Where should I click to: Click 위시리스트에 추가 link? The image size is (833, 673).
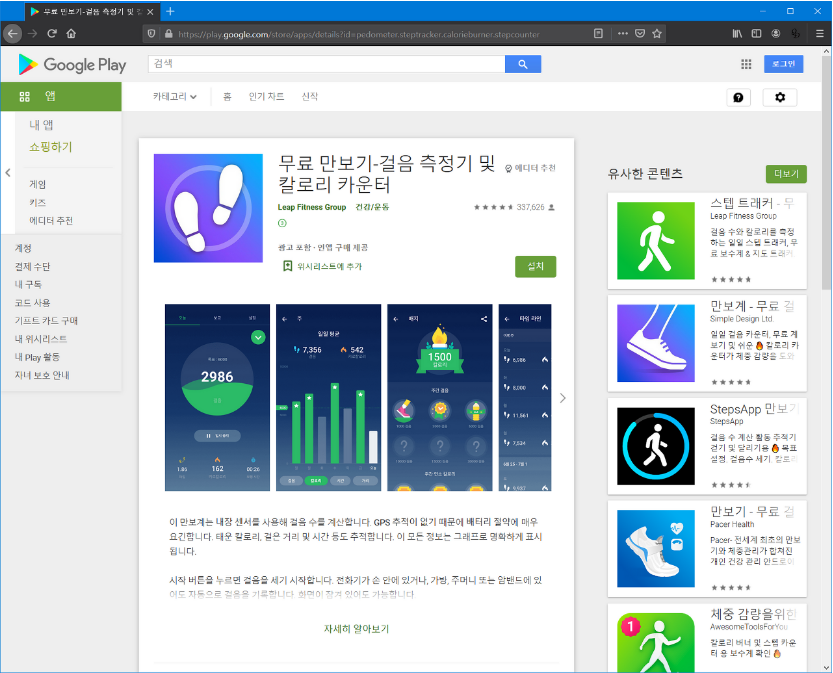329,267
